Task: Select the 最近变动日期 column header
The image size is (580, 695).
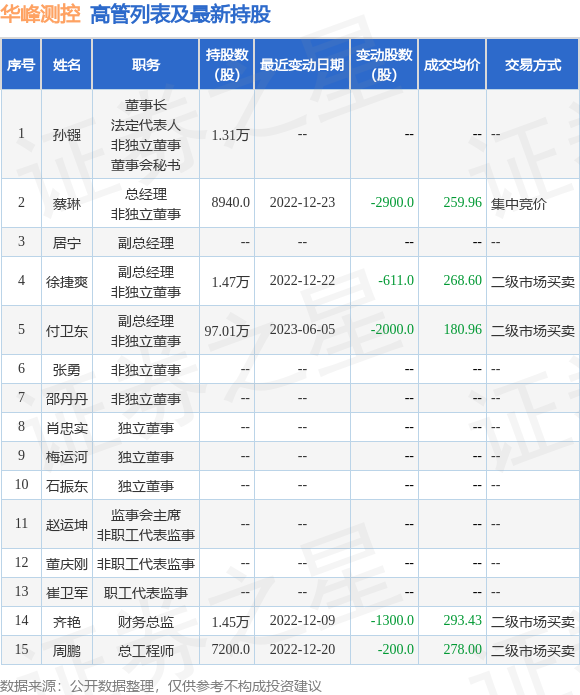Action: 302,65
